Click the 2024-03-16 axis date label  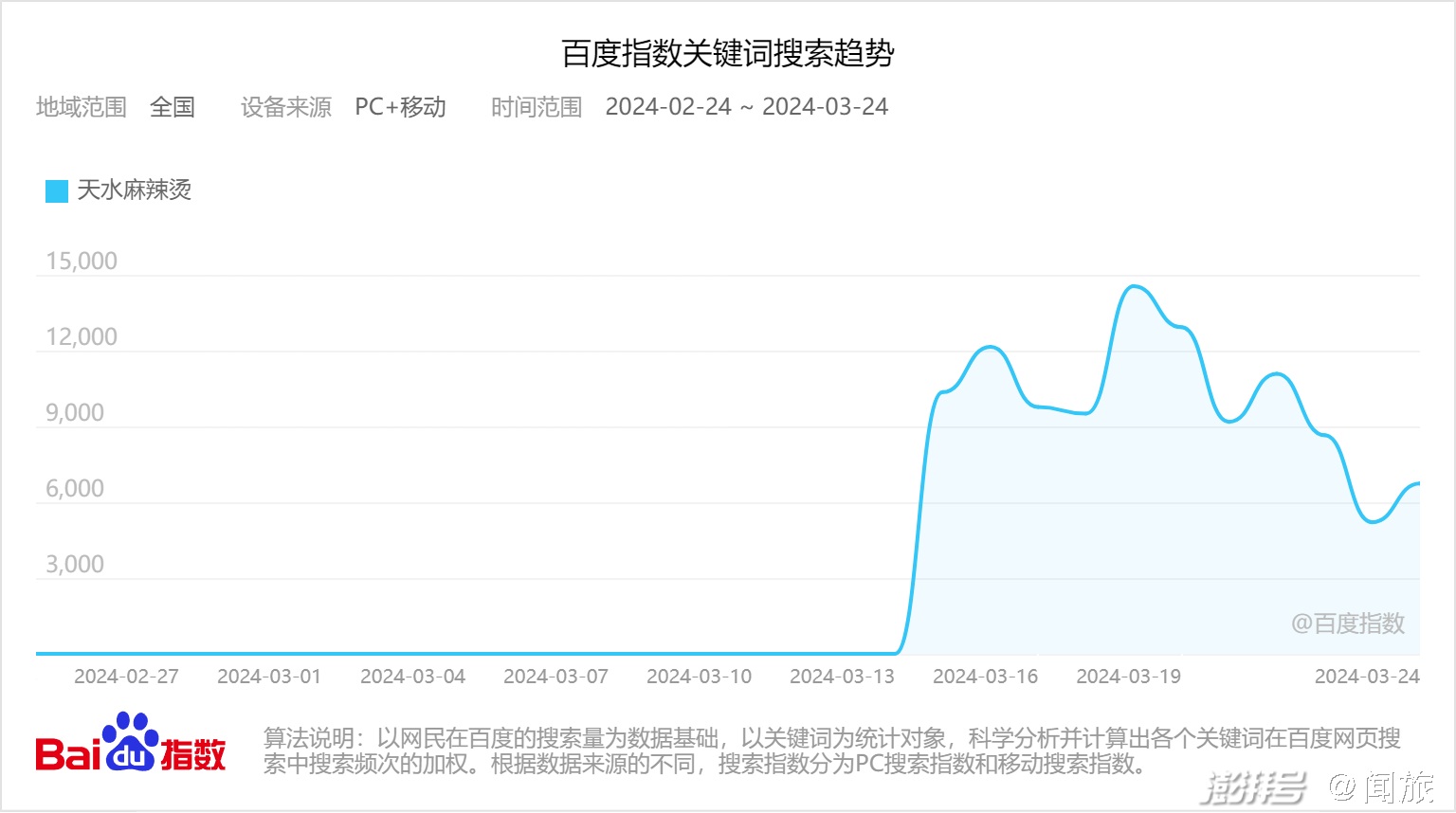click(x=985, y=677)
